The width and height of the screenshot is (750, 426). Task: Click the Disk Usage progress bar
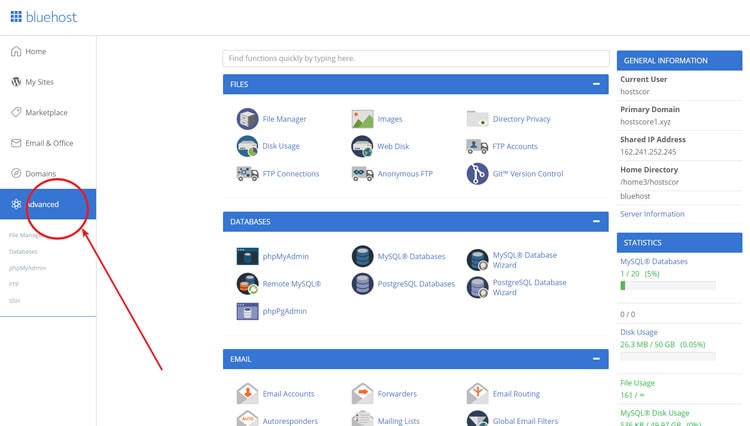[x=668, y=356]
